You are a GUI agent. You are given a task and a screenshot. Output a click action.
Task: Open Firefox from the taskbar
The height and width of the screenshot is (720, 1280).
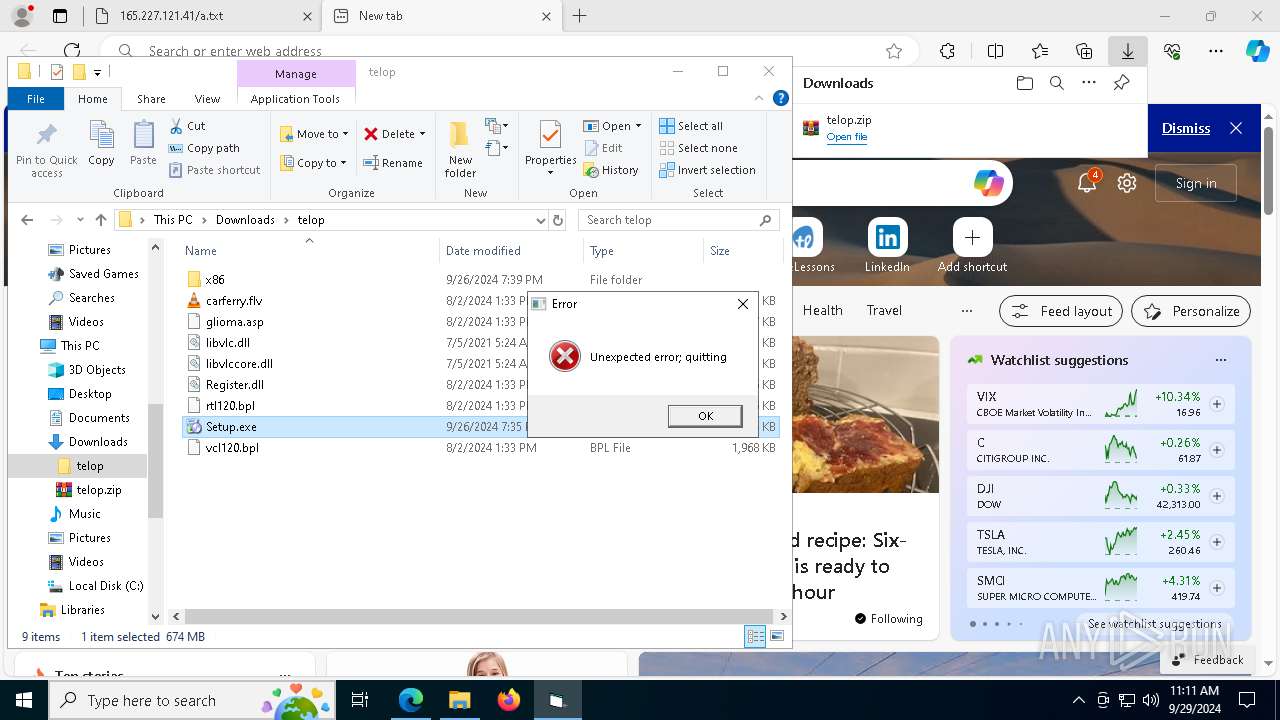tap(509, 700)
